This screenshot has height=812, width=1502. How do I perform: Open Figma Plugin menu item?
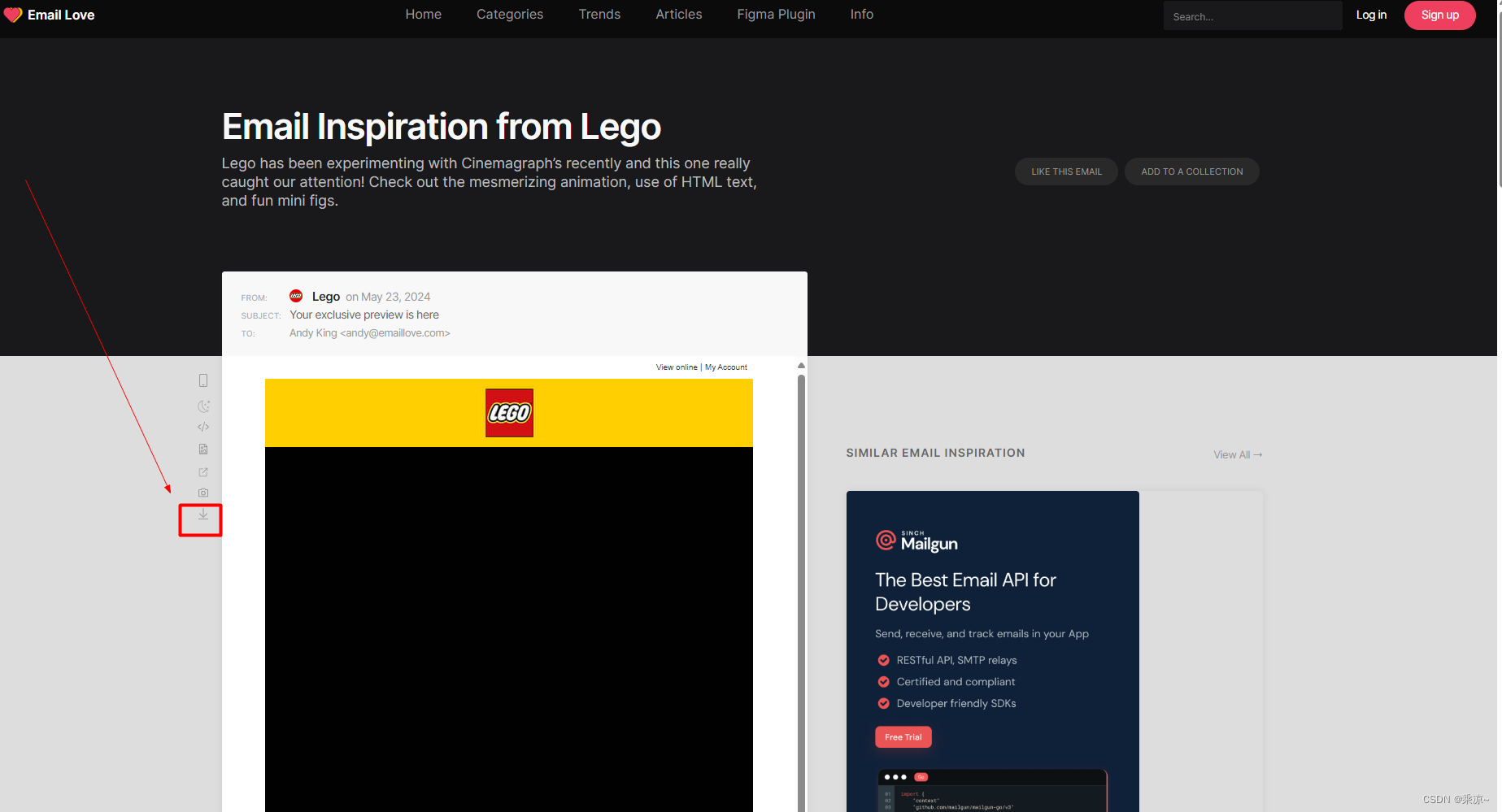coord(776,14)
